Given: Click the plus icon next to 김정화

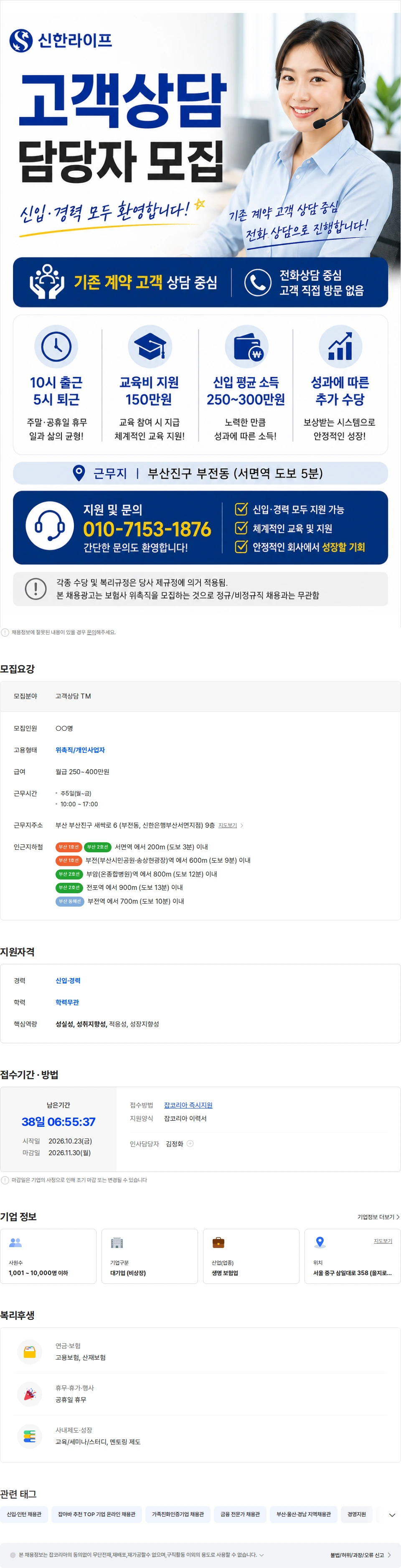Looking at the screenshot, I should pyautogui.click(x=190, y=1144).
